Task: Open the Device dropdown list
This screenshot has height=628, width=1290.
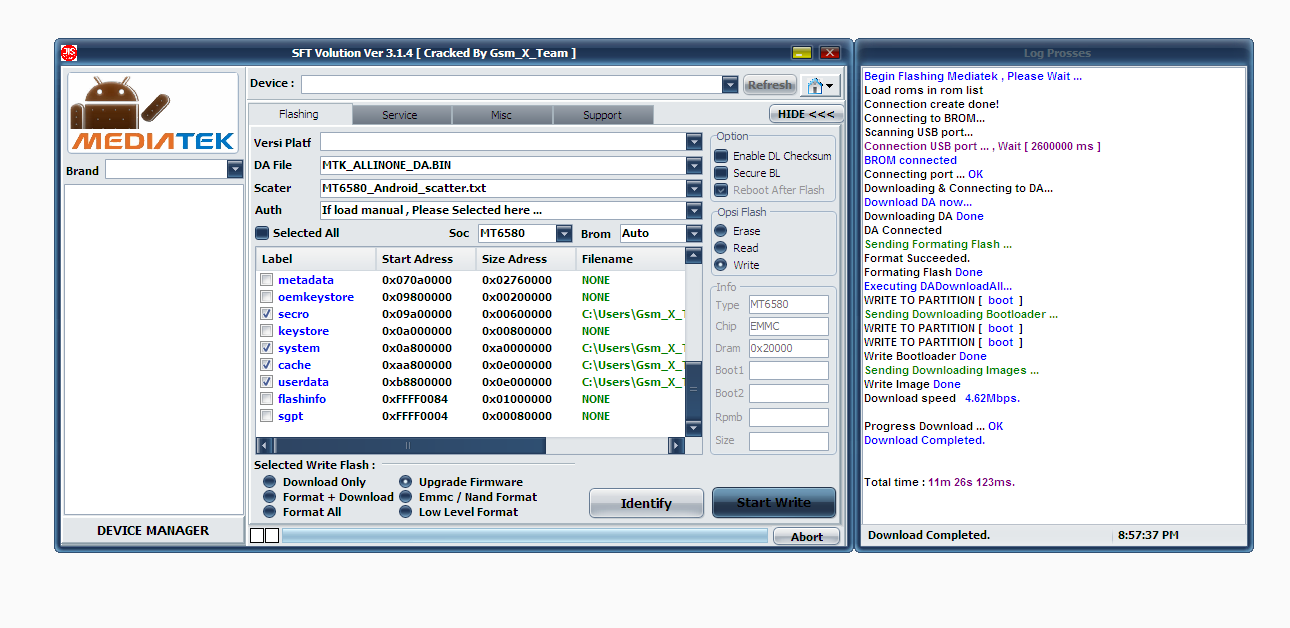Action: click(730, 85)
